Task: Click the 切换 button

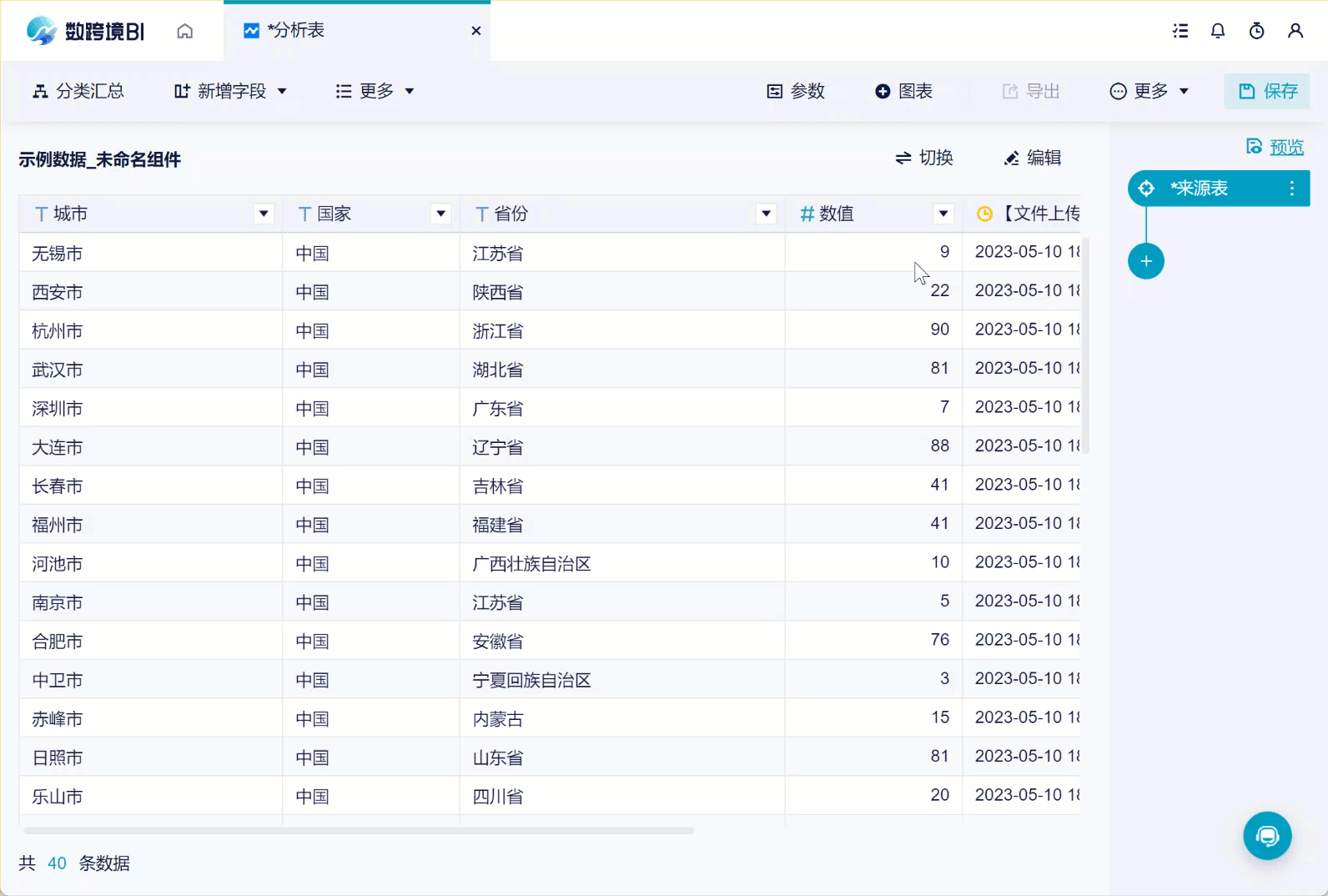Action: (924, 158)
